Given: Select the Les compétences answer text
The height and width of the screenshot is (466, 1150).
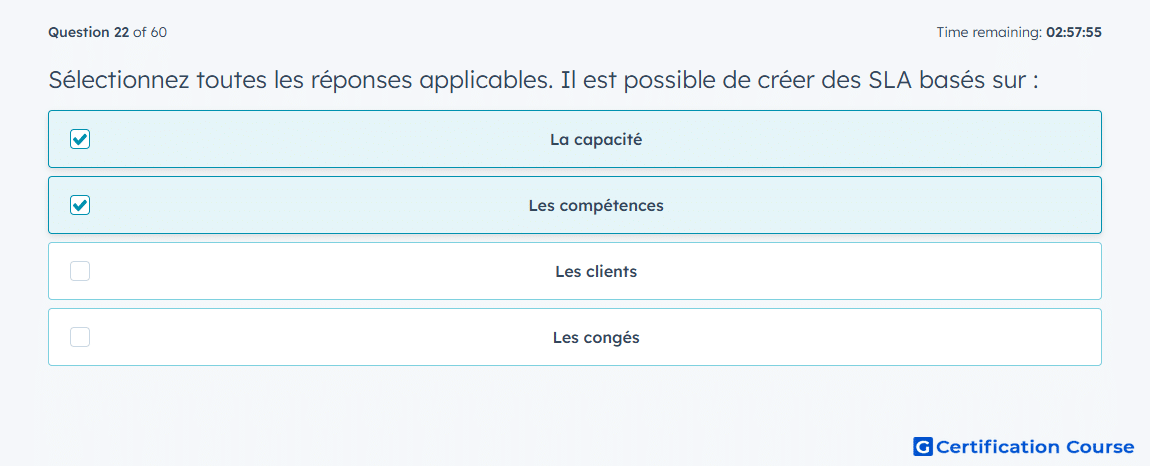Looking at the screenshot, I should point(596,205).
